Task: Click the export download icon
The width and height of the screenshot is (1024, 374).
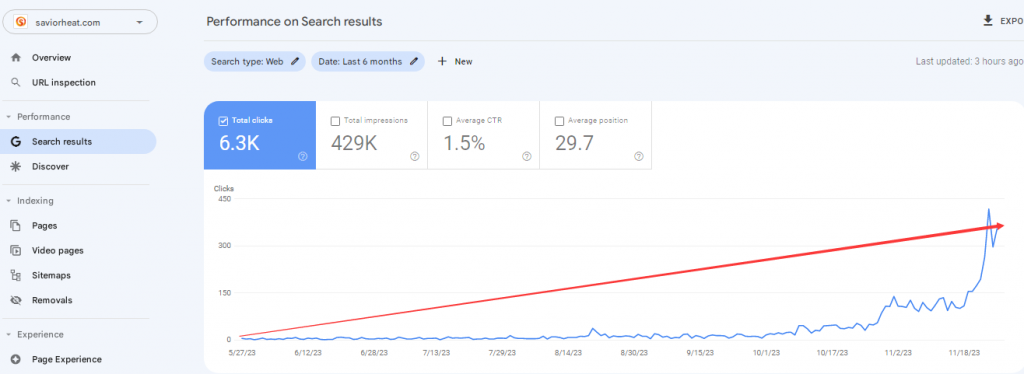Action: tap(988, 21)
